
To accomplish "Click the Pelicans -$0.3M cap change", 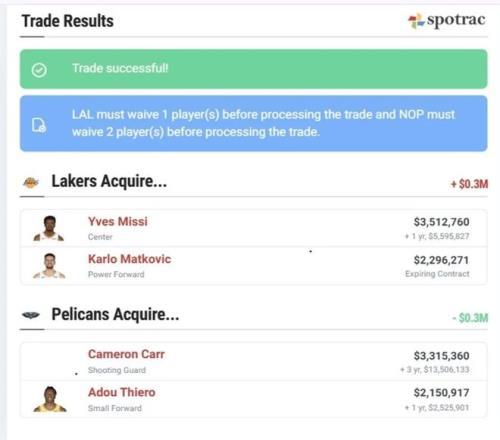I will (x=470, y=318).
